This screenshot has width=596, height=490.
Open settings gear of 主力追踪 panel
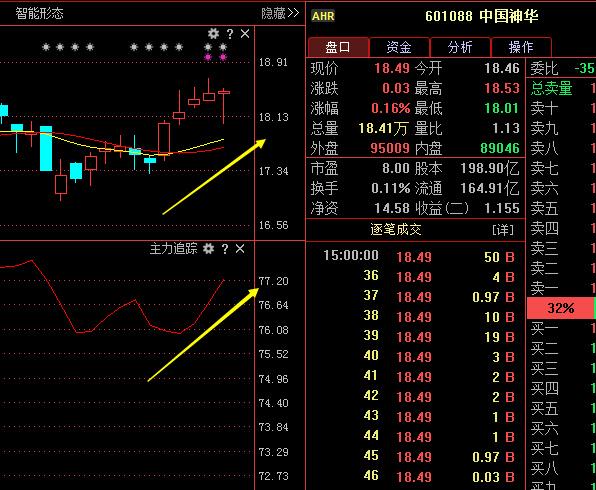tap(208, 249)
